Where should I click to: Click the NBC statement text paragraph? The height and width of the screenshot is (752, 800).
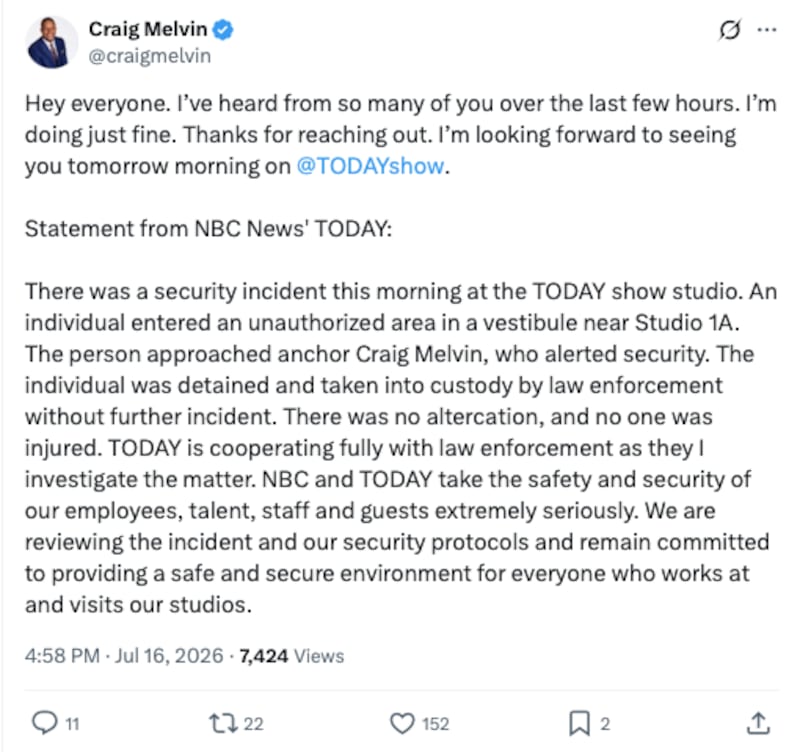pyautogui.click(x=401, y=448)
